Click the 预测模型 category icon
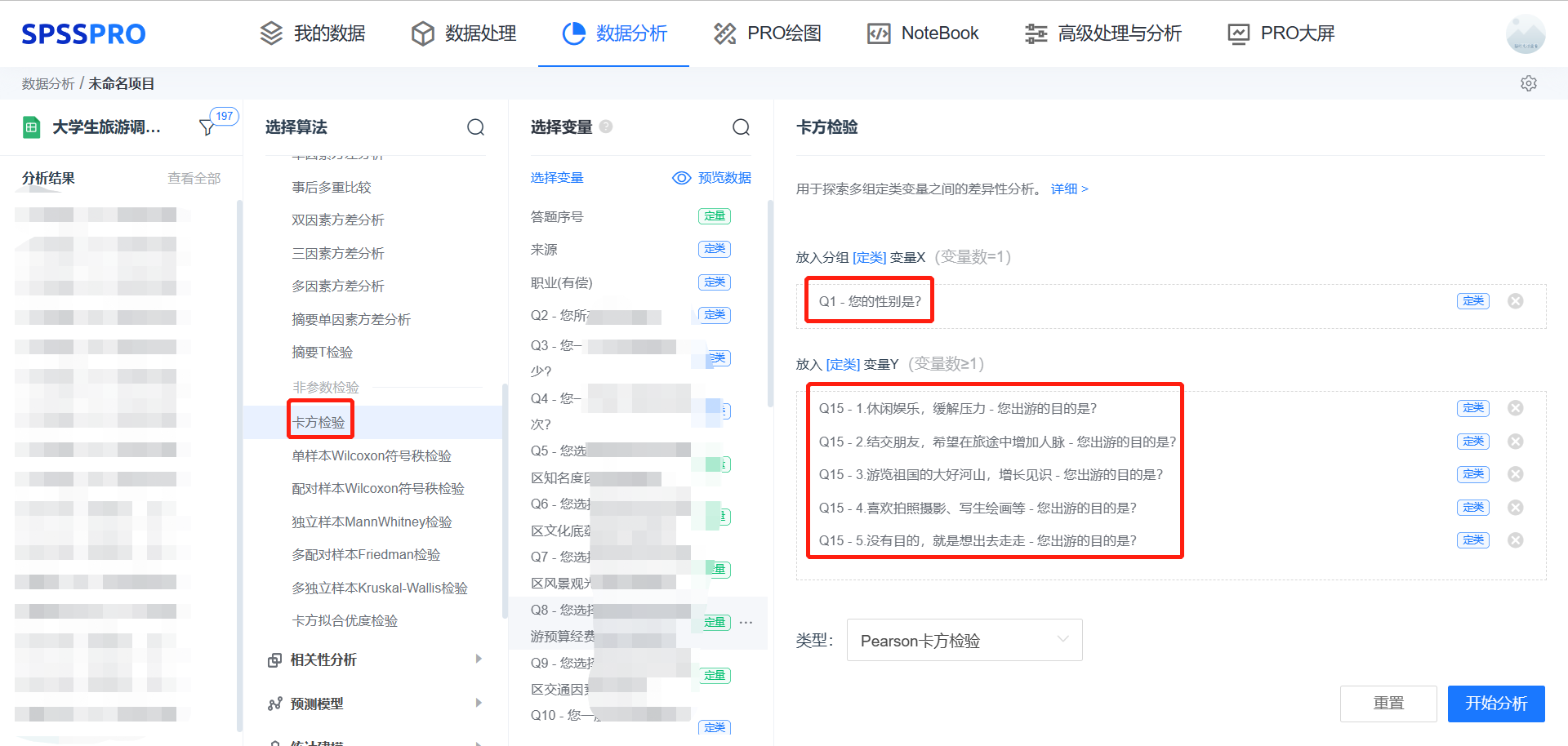Image resolution: width=1568 pixels, height=746 pixels. [x=274, y=704]
